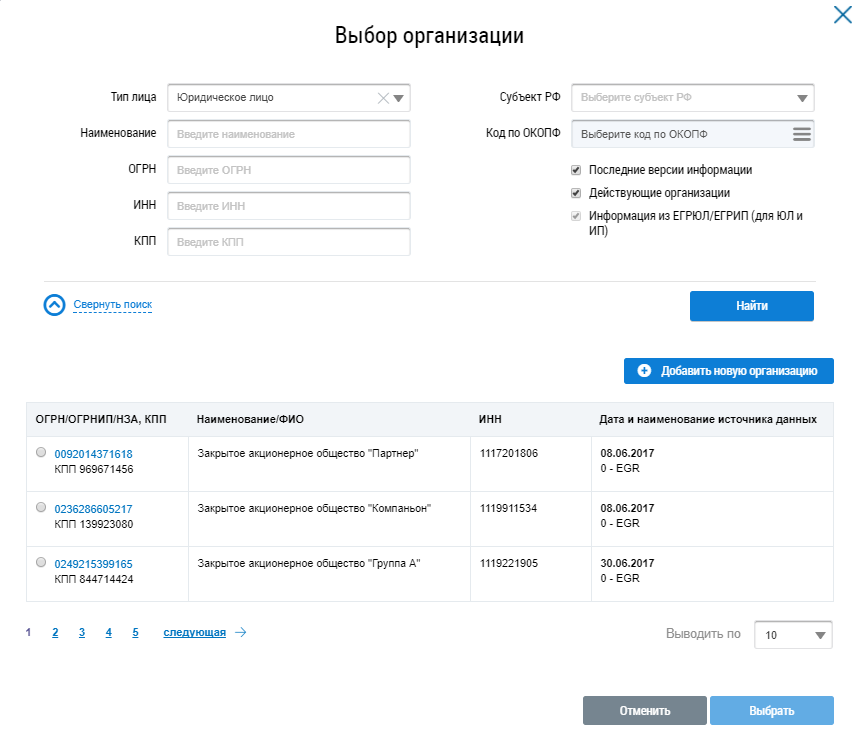Choose radio button for "Группа А" row
This screenshot has height=756, width=859.
[41, 562]
